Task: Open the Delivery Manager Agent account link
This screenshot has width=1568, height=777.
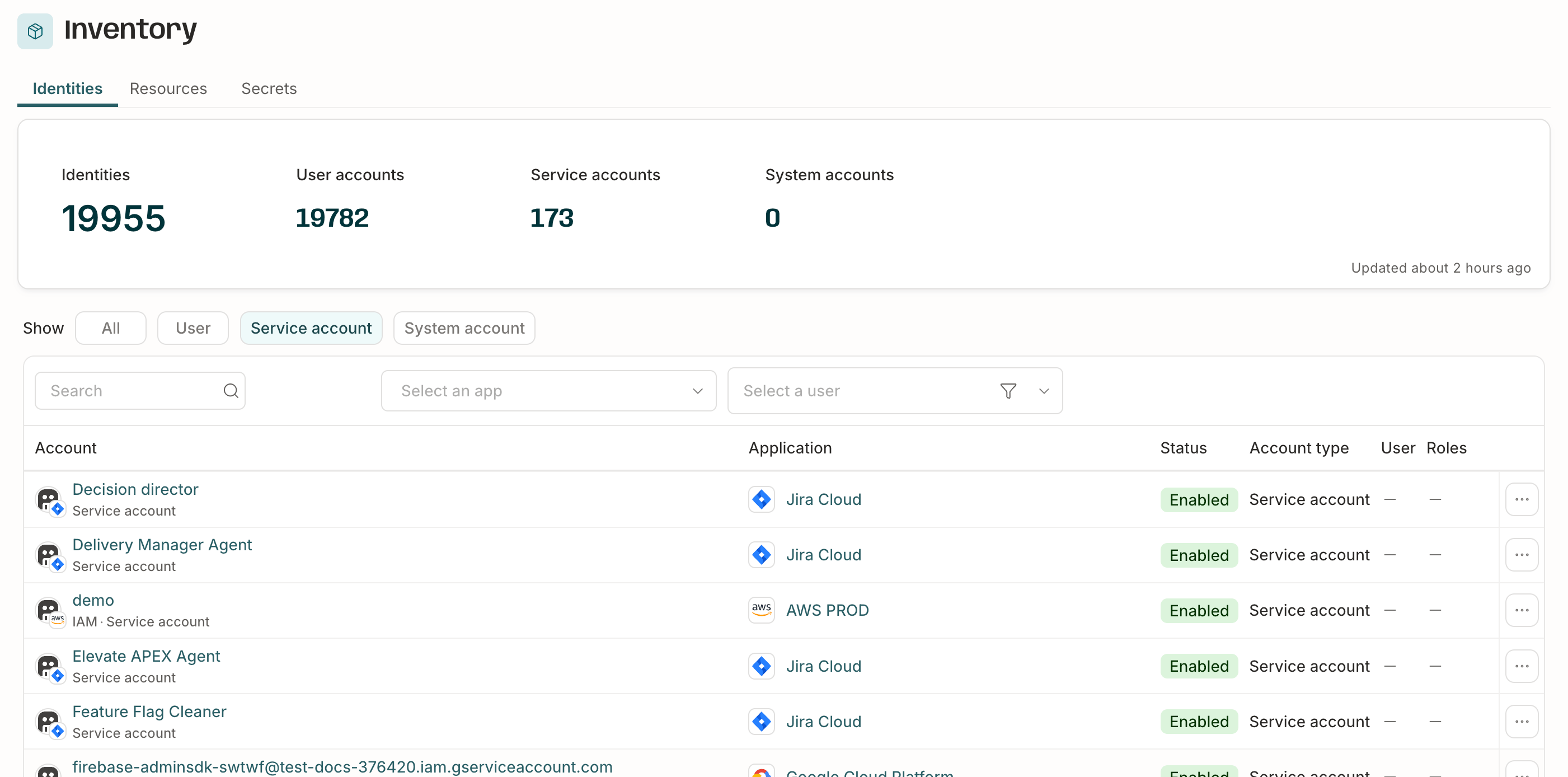Action: (162, 544)
